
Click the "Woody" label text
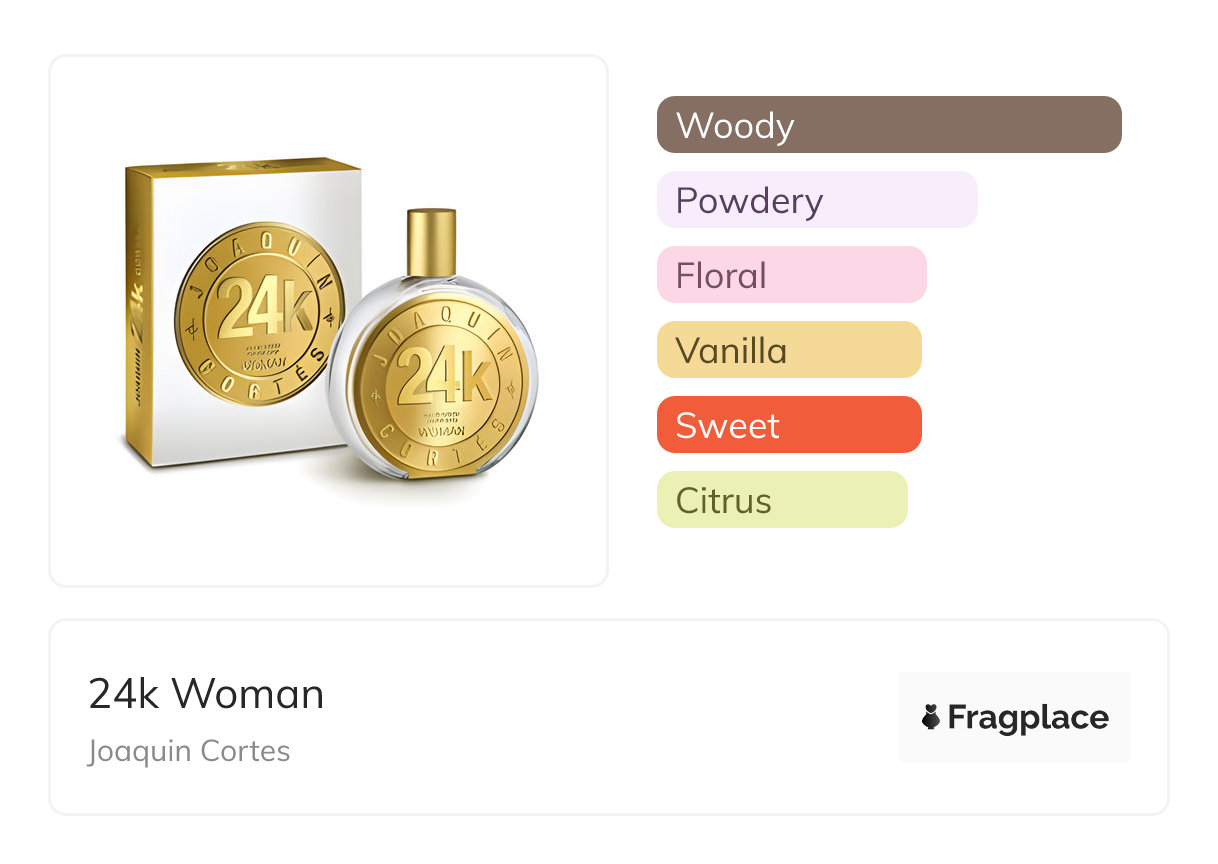click(x=735, y=126)
